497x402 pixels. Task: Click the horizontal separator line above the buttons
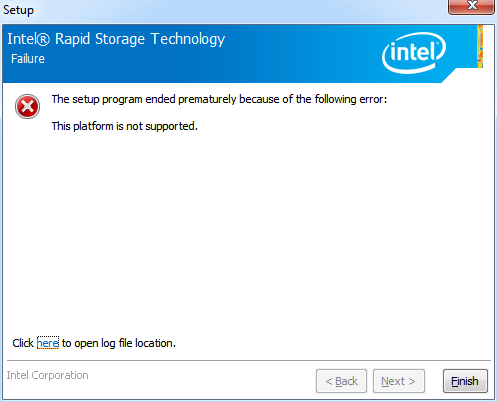(x=249, y=360)
